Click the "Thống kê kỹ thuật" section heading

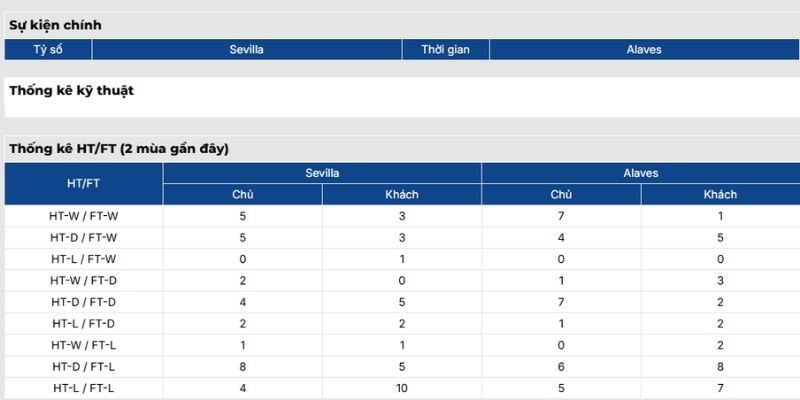pyautogui.click(x=72, y=90)
